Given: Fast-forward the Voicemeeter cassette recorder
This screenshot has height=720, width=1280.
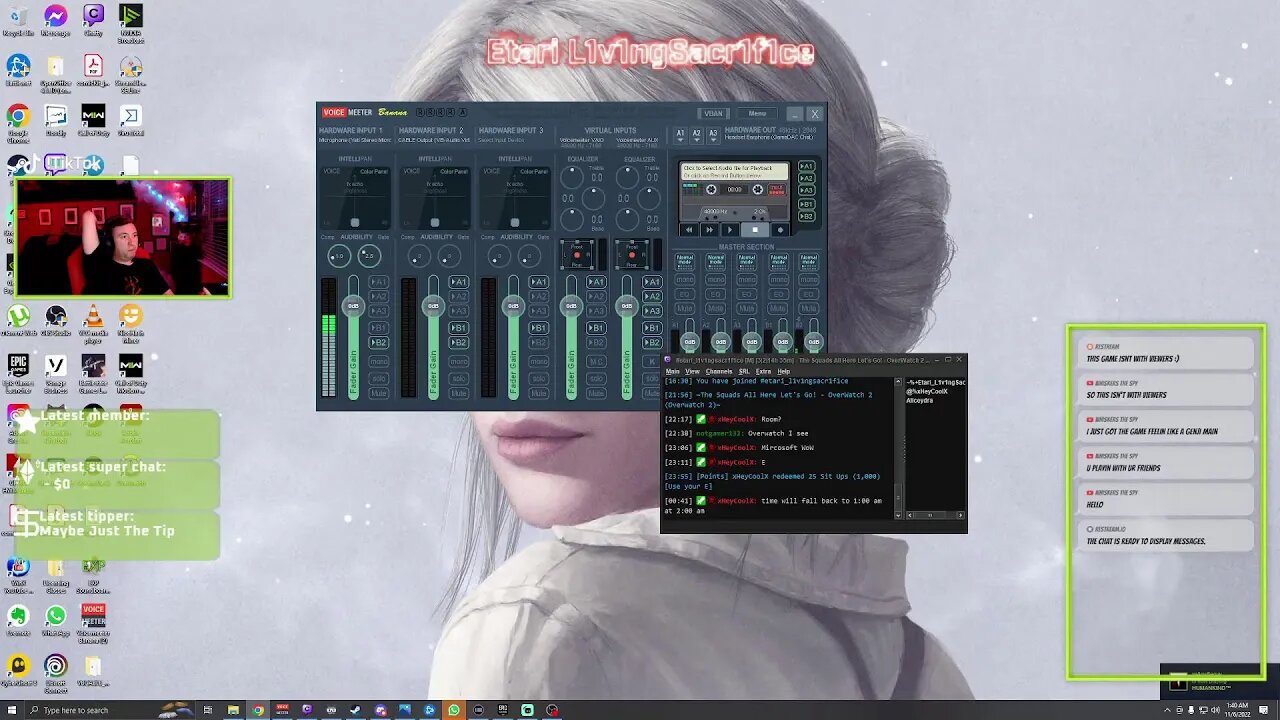Looking at the screenshot, I should 709,230.
